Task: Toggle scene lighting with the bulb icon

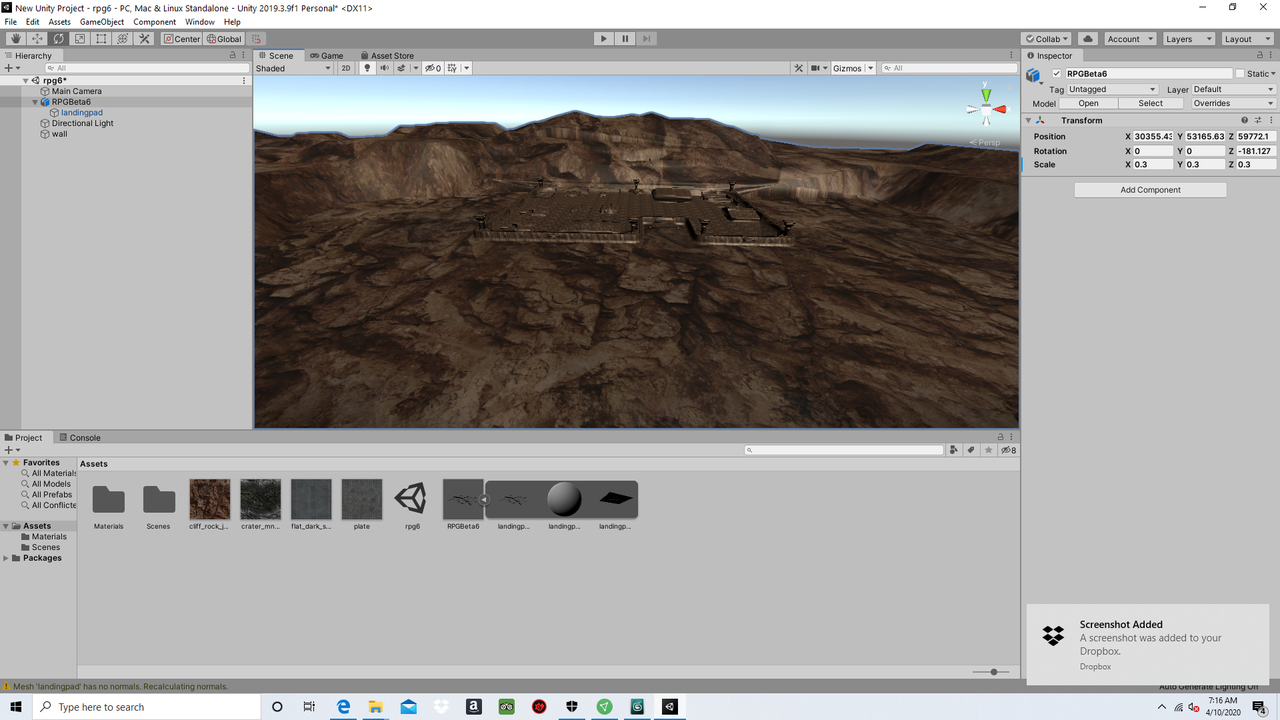Action: point(367,67)
